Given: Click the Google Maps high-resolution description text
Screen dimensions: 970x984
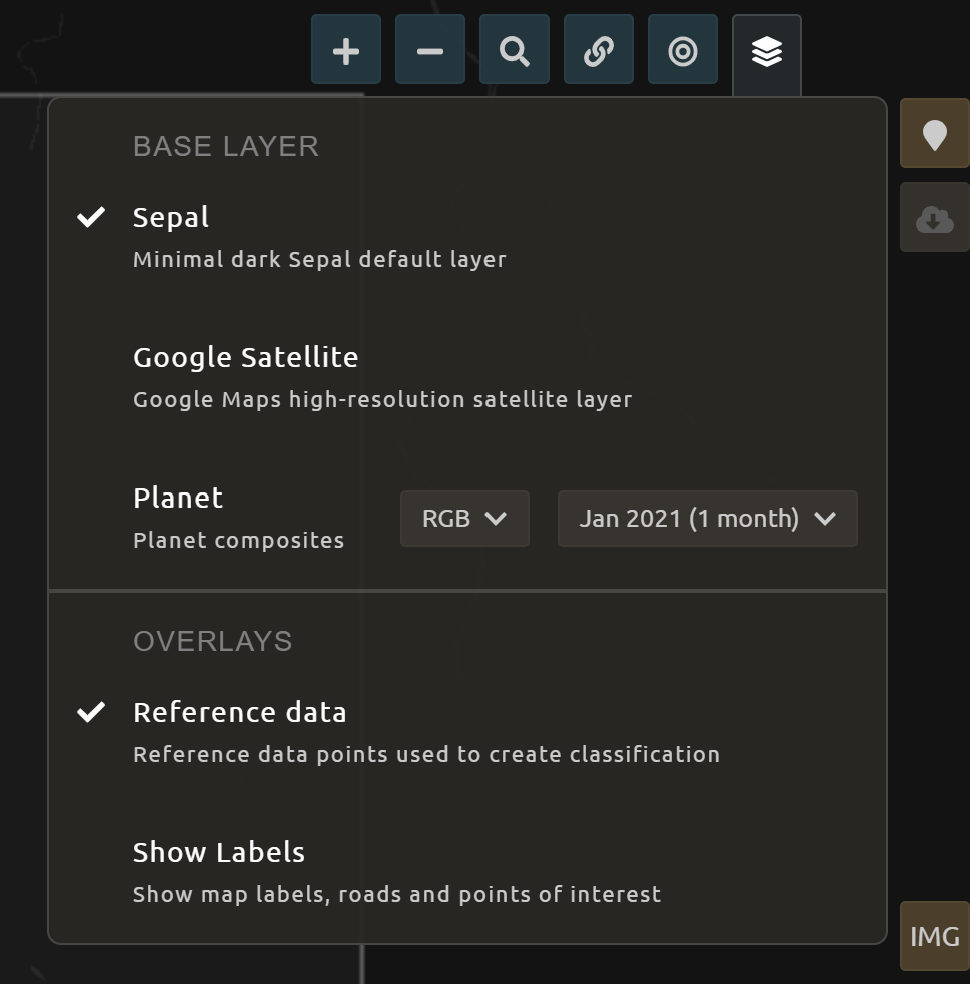Looking at the screenshot, I should [x=382, y=400].
